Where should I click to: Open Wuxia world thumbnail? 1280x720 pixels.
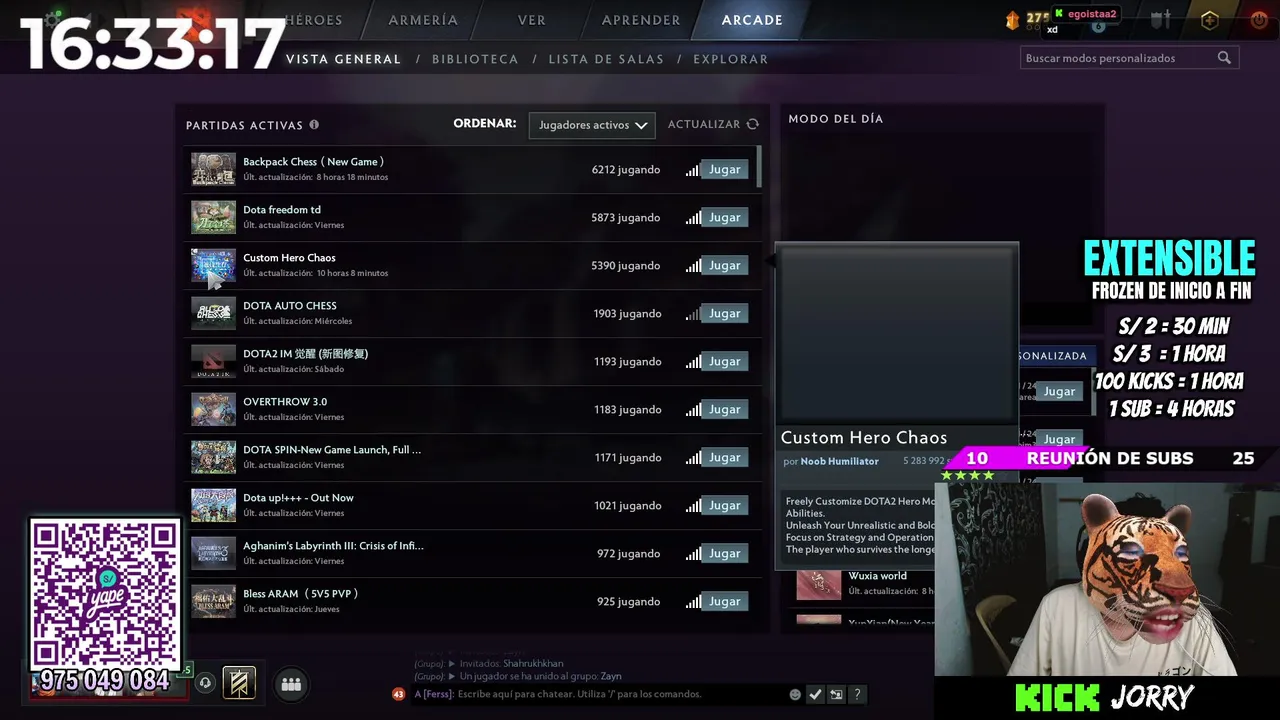click(x=818, y=583)
